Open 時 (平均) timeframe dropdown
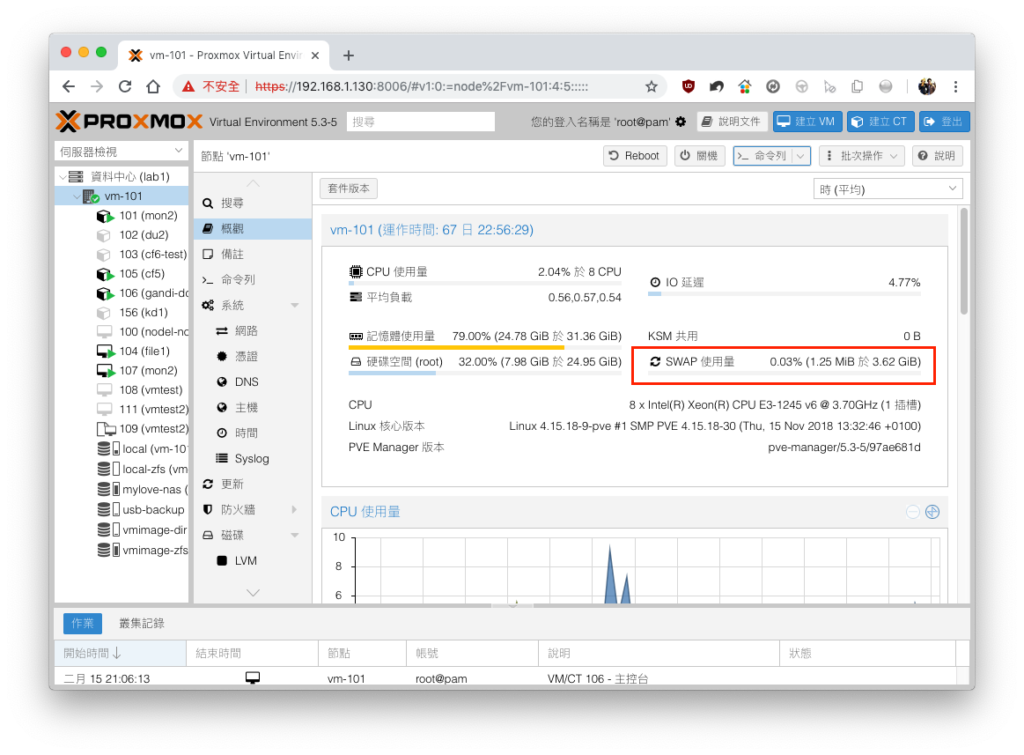This screenshot has width=1024, height=755. [888, 189]
